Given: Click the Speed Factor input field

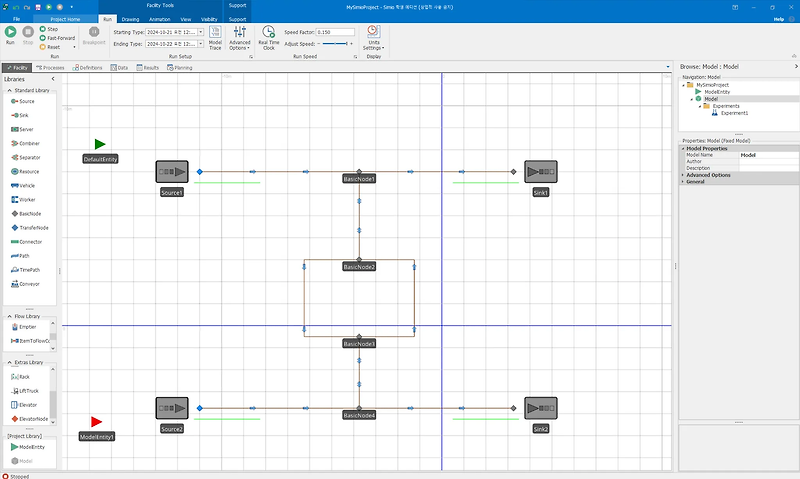Looking at the screenshot, I should (x=335, y=32).
